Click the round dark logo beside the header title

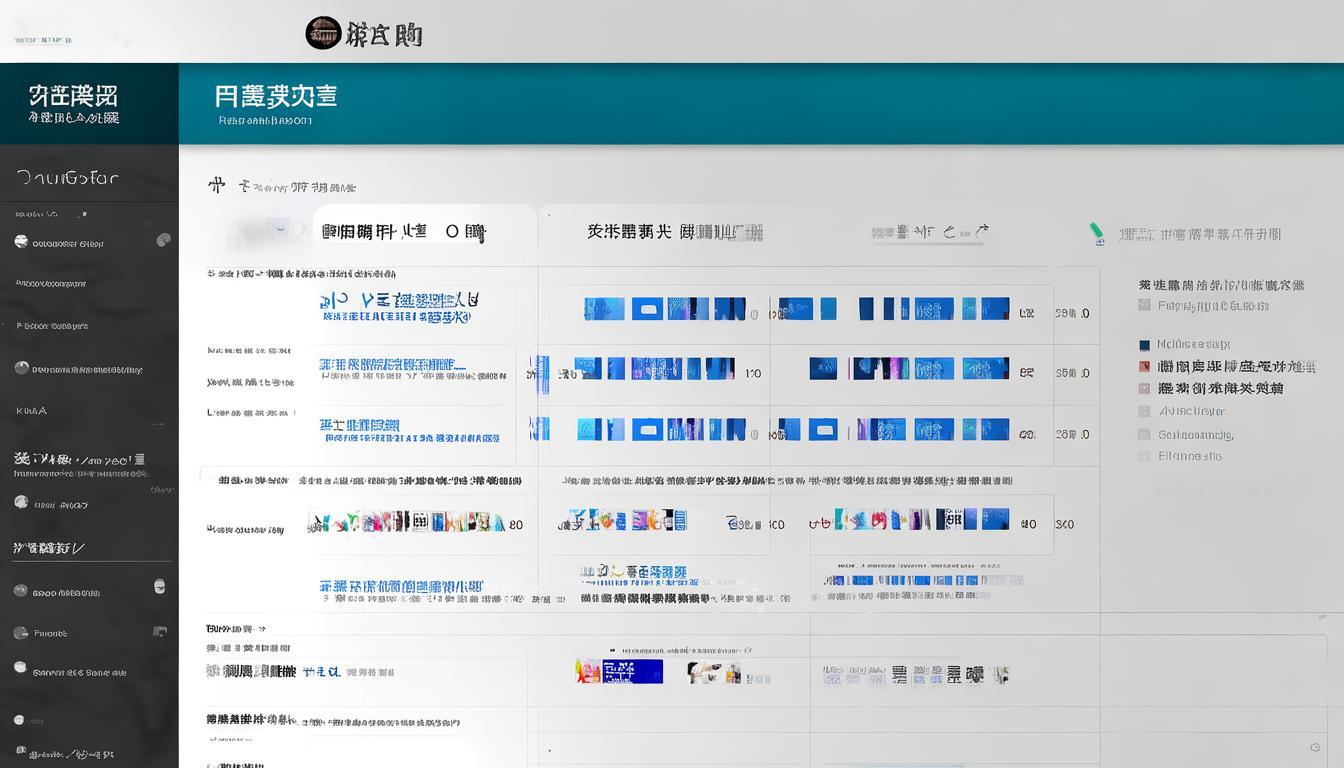pyautogui.click(x=323, y=33)
